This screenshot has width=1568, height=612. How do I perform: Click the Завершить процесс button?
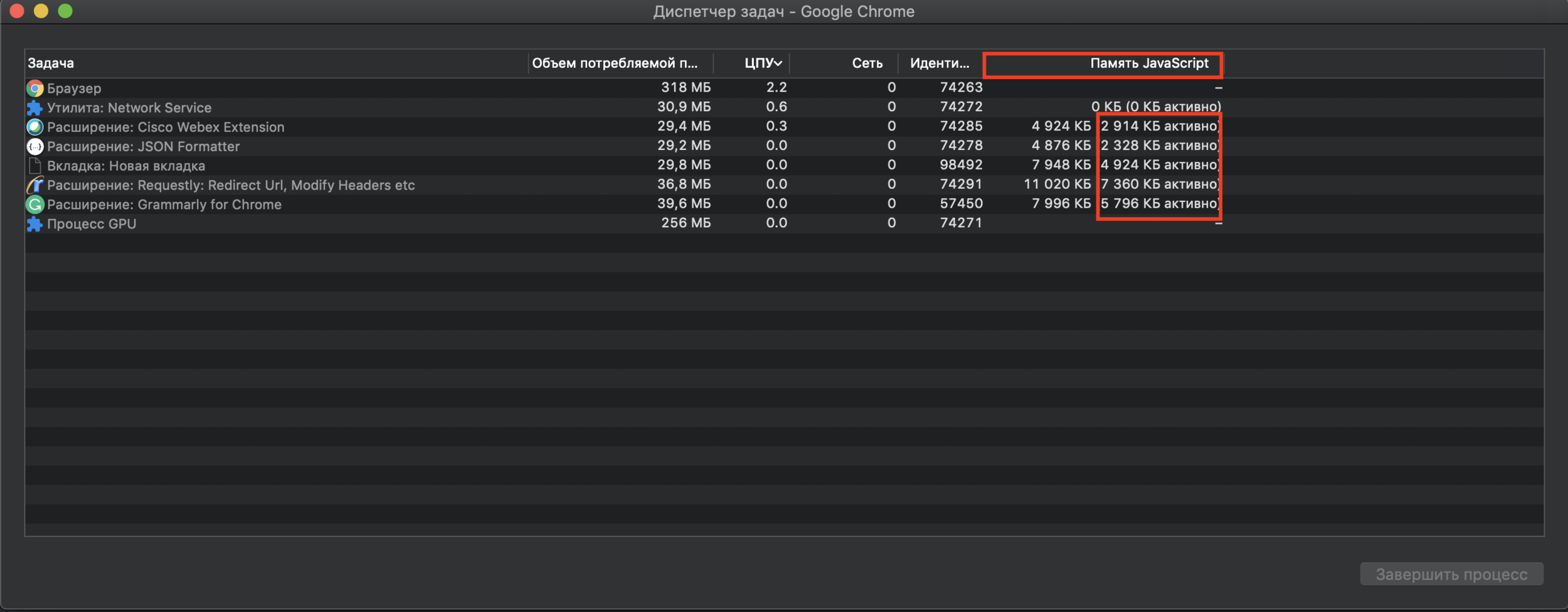point(1451,574)
